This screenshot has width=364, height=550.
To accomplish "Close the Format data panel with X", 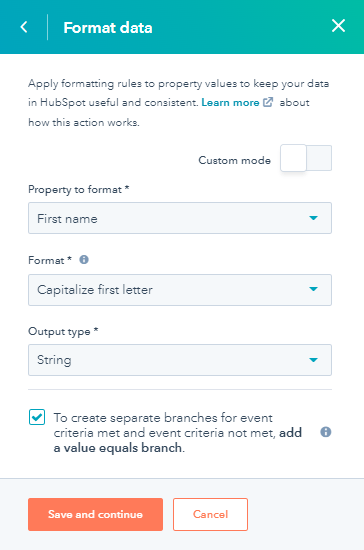I will click(x=338, y=26).
